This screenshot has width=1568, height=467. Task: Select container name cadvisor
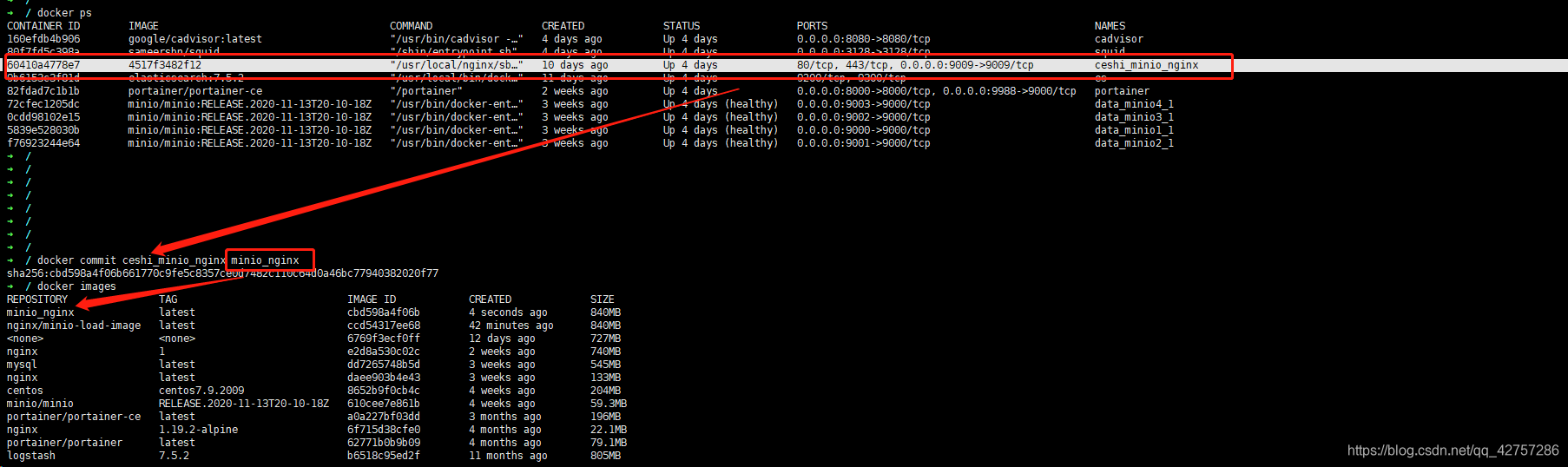[x=1119, y=39]
